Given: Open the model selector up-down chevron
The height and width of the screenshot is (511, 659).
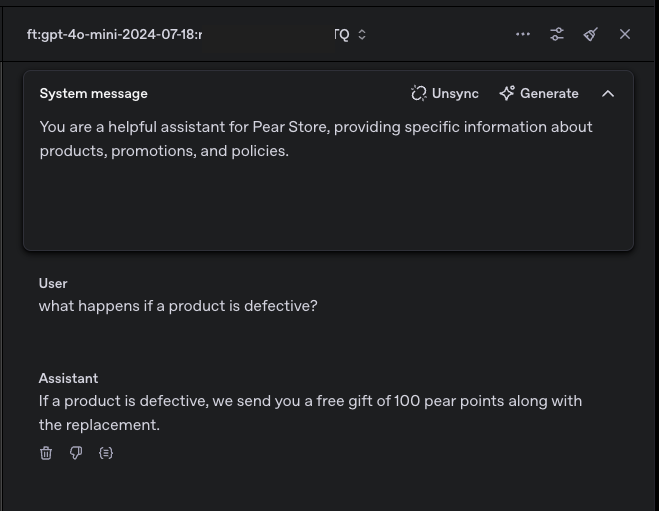Looking at the screenshot, I should click(362, 34).
